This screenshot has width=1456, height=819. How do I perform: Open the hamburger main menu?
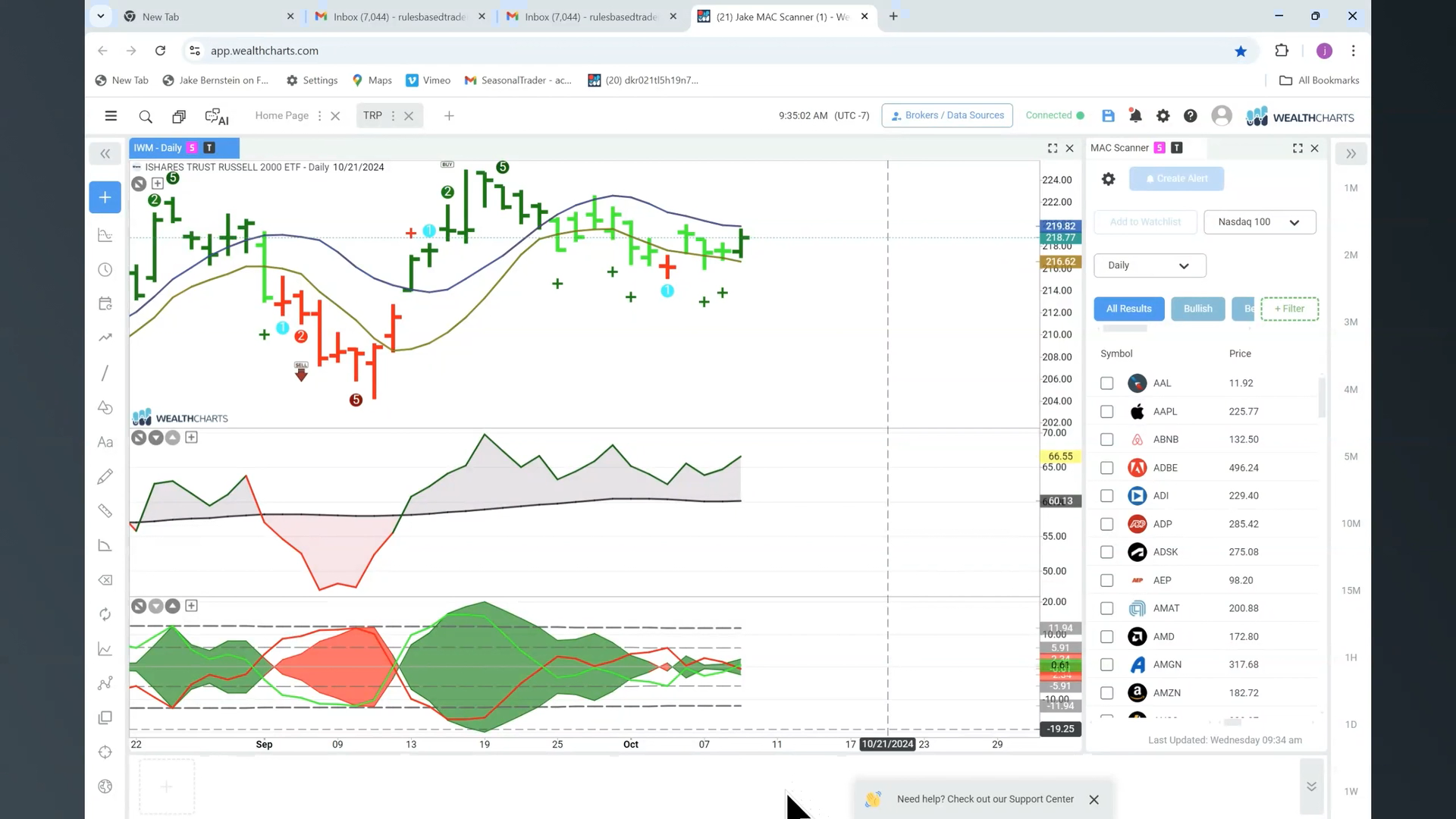111,116
